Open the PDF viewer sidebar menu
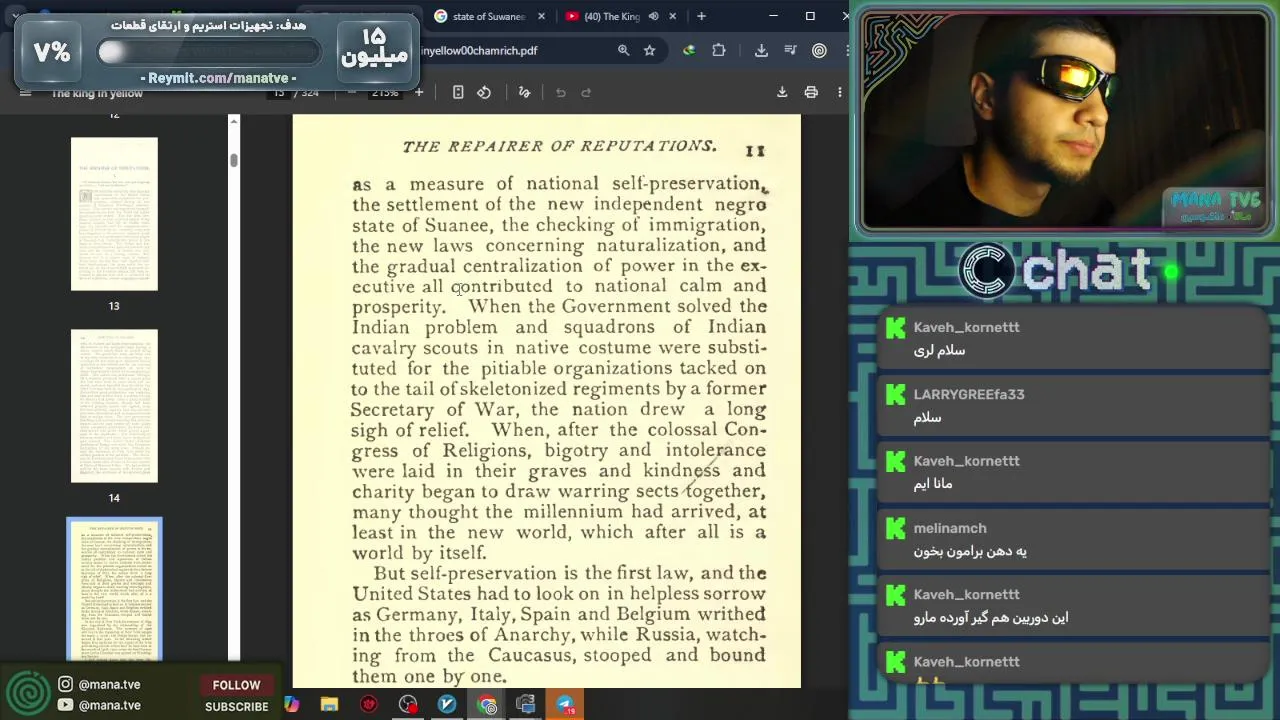The height and width of the screenshot is (720, 1280). (26, 93)
